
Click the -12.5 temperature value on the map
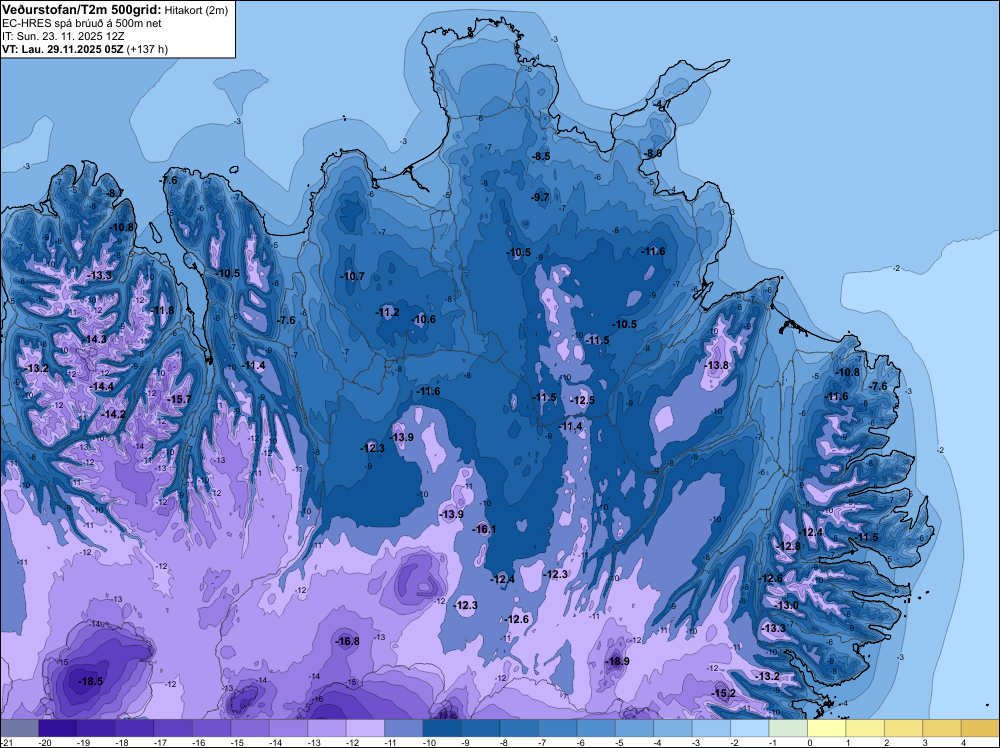582,400
